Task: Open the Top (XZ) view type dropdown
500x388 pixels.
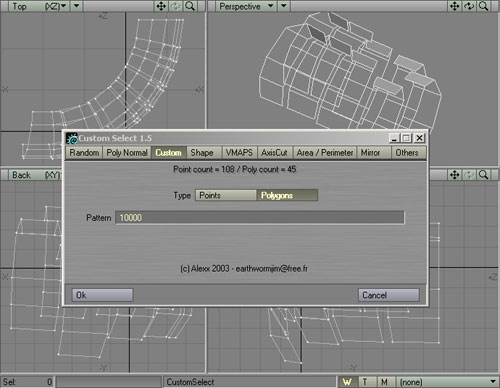Action: tap(39, 6)
